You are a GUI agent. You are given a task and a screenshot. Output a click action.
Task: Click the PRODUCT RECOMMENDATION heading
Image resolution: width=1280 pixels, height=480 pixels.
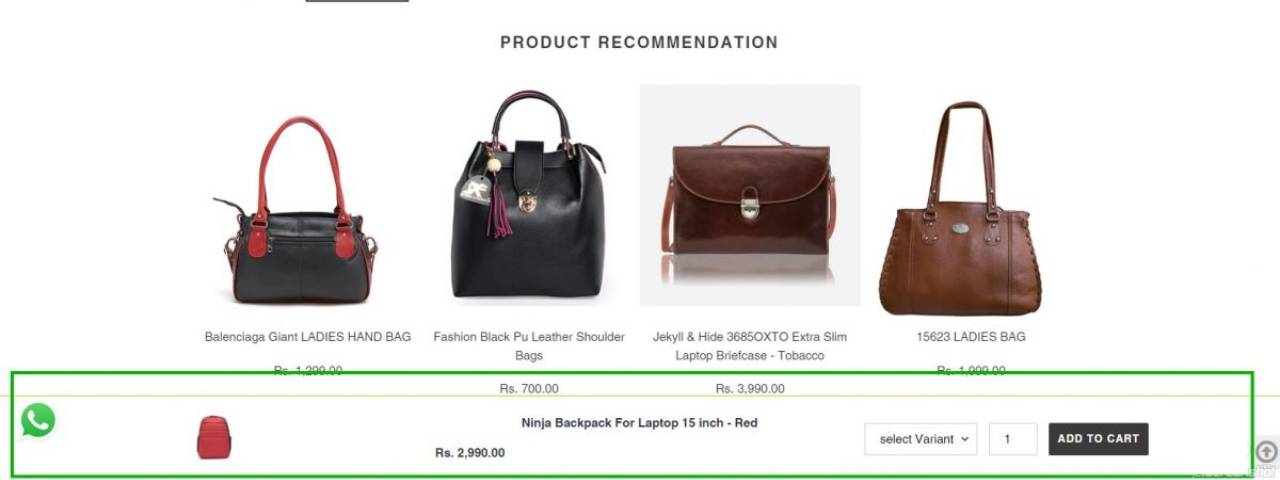pyautogui.click(x=639, y=43)
